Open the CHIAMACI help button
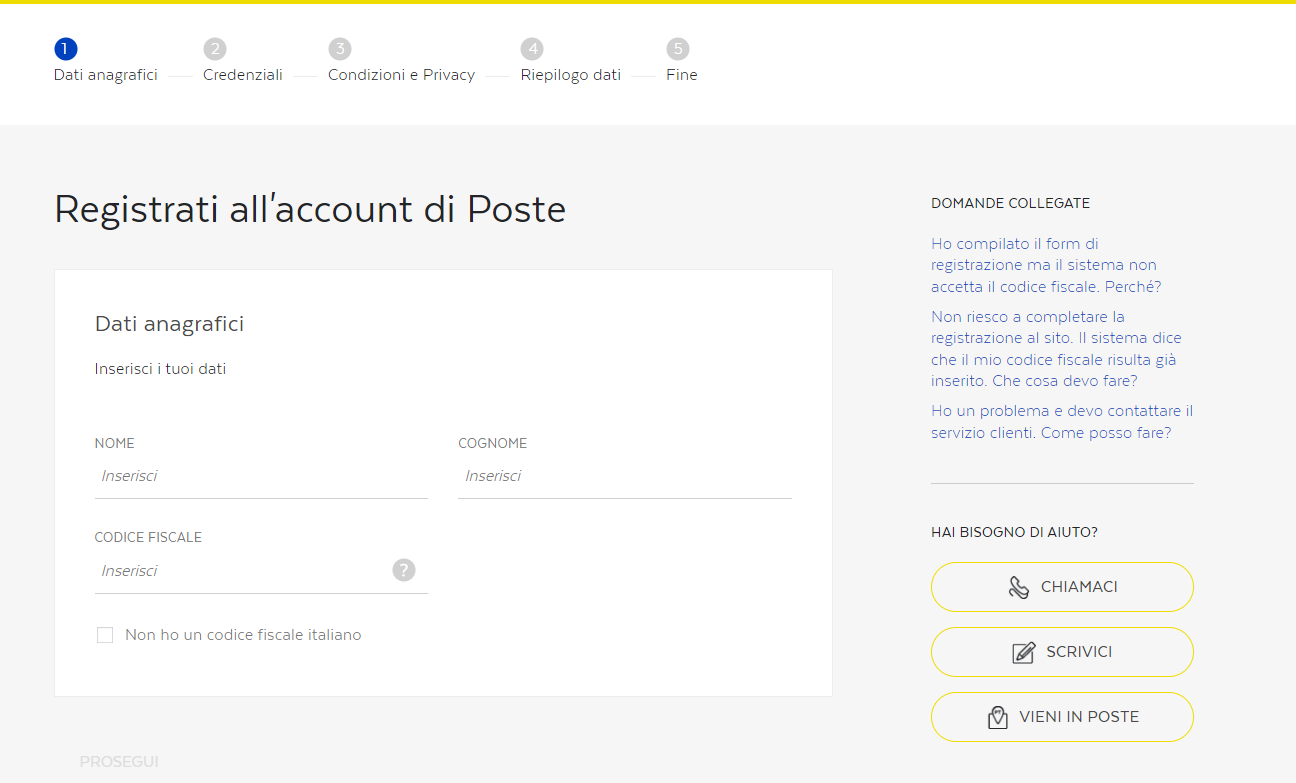The height and width of the screenshot is (783, 1296). pyautogui.click(x=1062, y=587)
